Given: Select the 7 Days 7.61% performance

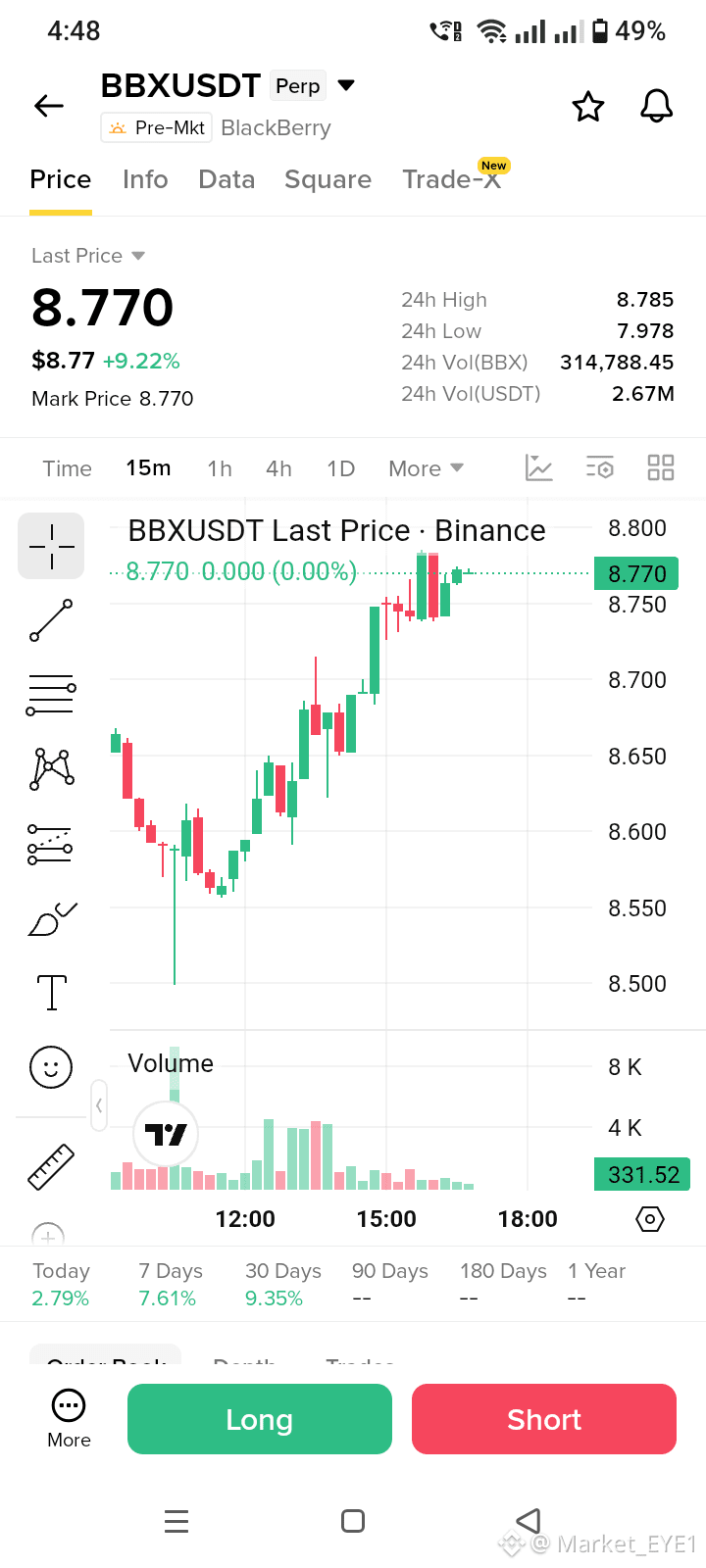Looking at the screenshot, I should click(171, 1284).
